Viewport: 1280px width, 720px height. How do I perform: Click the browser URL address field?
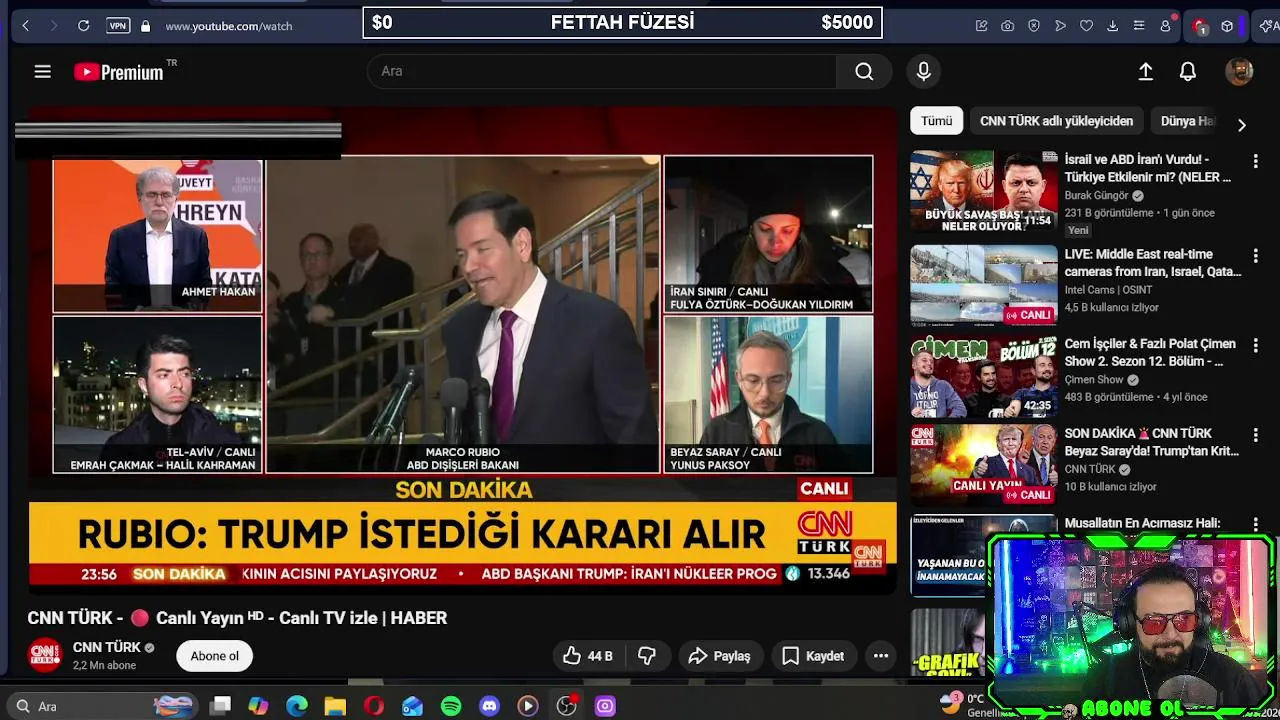[x=229, y=26]
